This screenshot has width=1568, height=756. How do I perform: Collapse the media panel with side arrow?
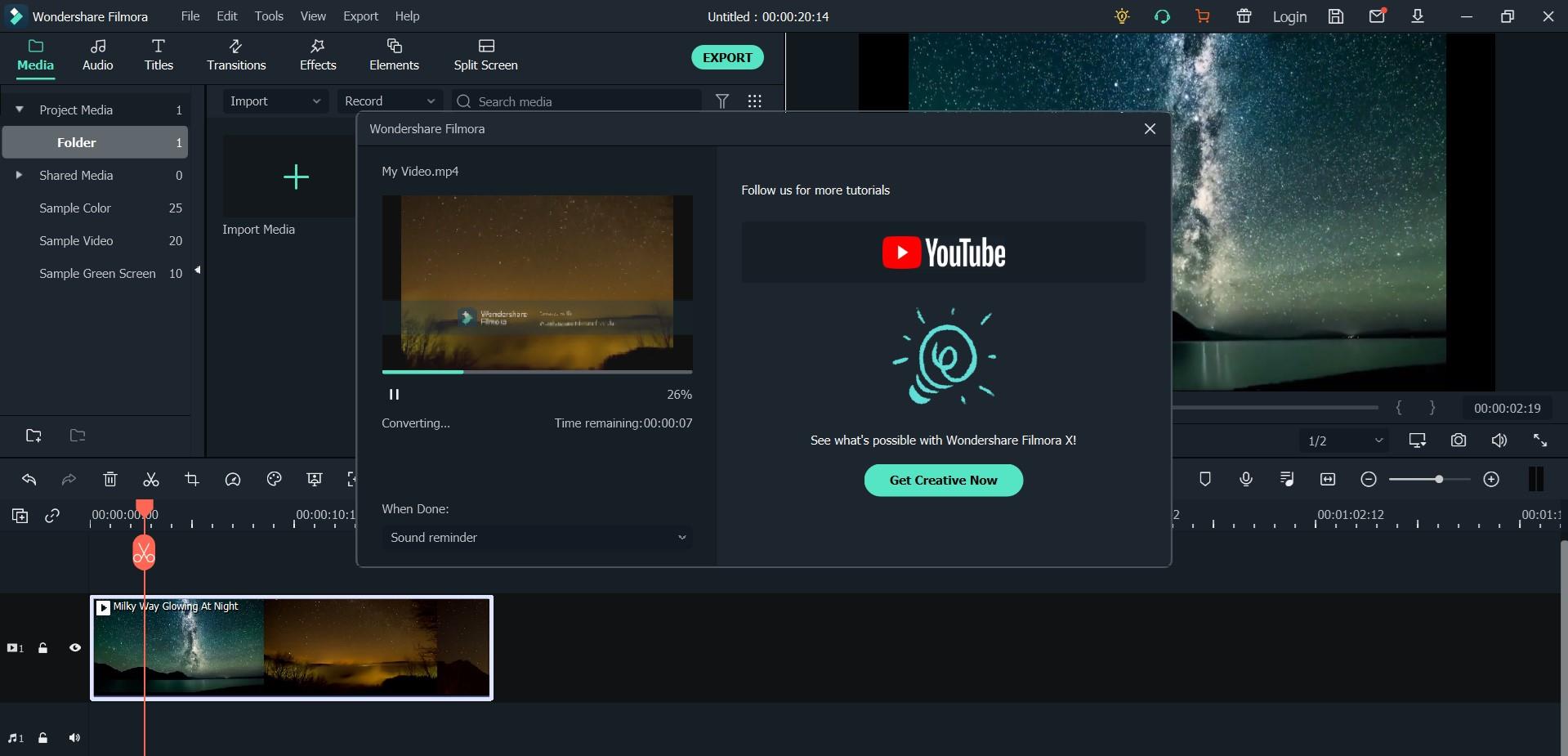[197, 271]
